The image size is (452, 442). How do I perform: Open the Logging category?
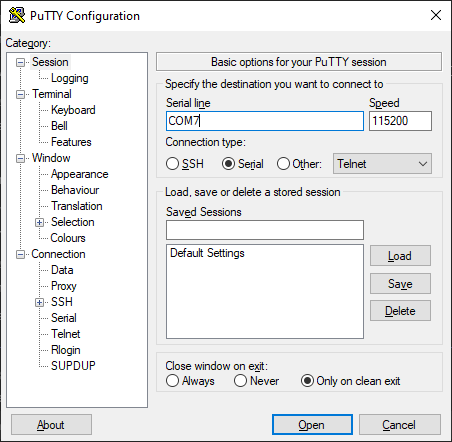click(x=70, y=78)
